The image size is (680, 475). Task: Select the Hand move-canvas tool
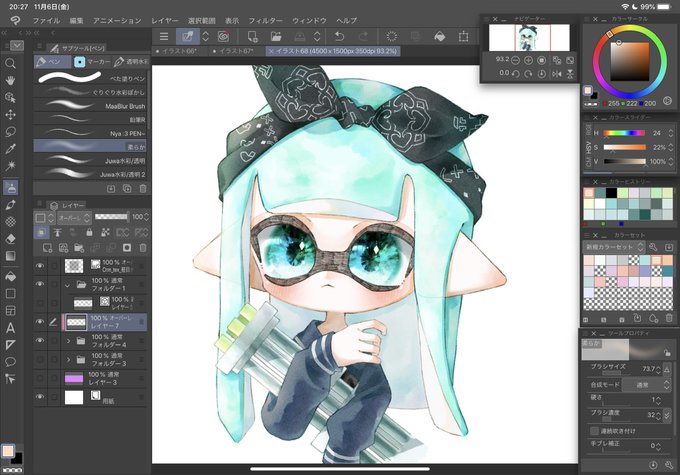[x=10, y=80]
